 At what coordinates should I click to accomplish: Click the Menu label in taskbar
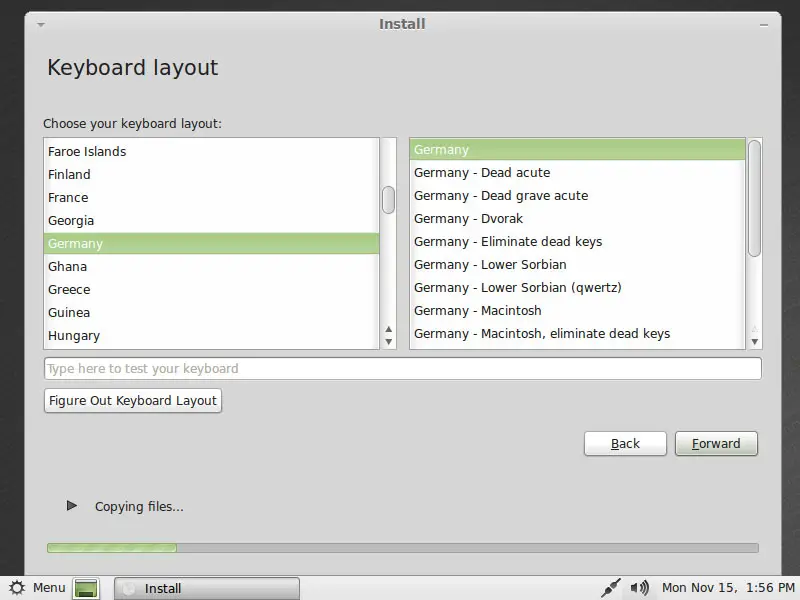tap(49, 588)
